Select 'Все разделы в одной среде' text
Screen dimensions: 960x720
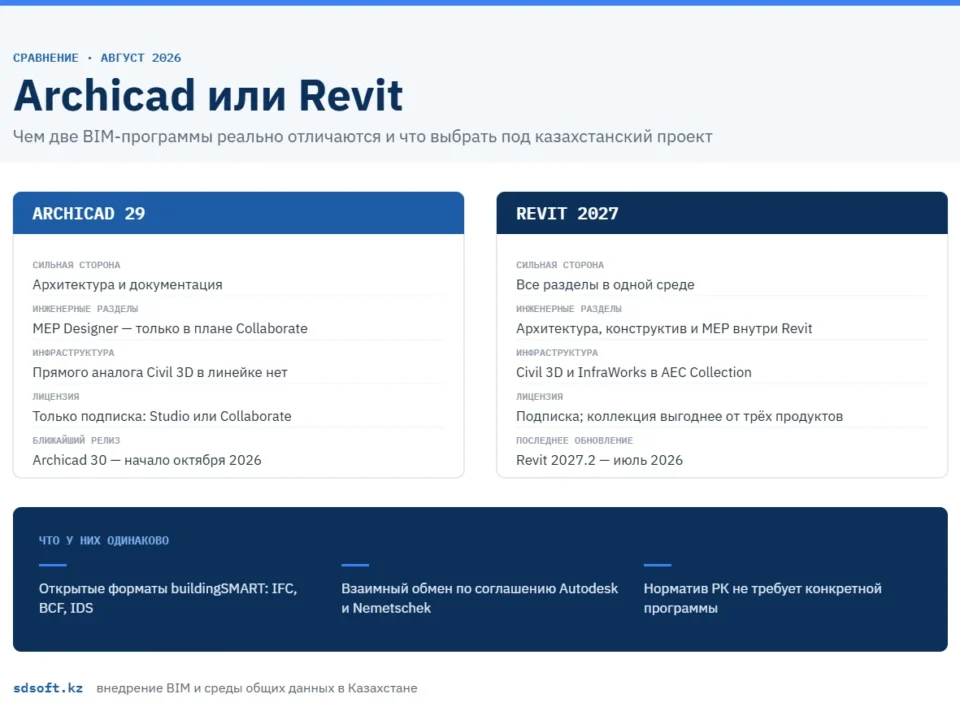click(x=605, y=285)
